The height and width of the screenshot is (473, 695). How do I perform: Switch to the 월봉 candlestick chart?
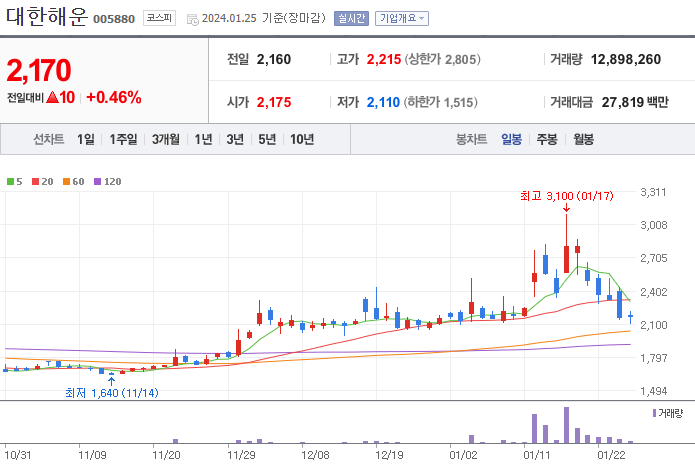point(583,140)
